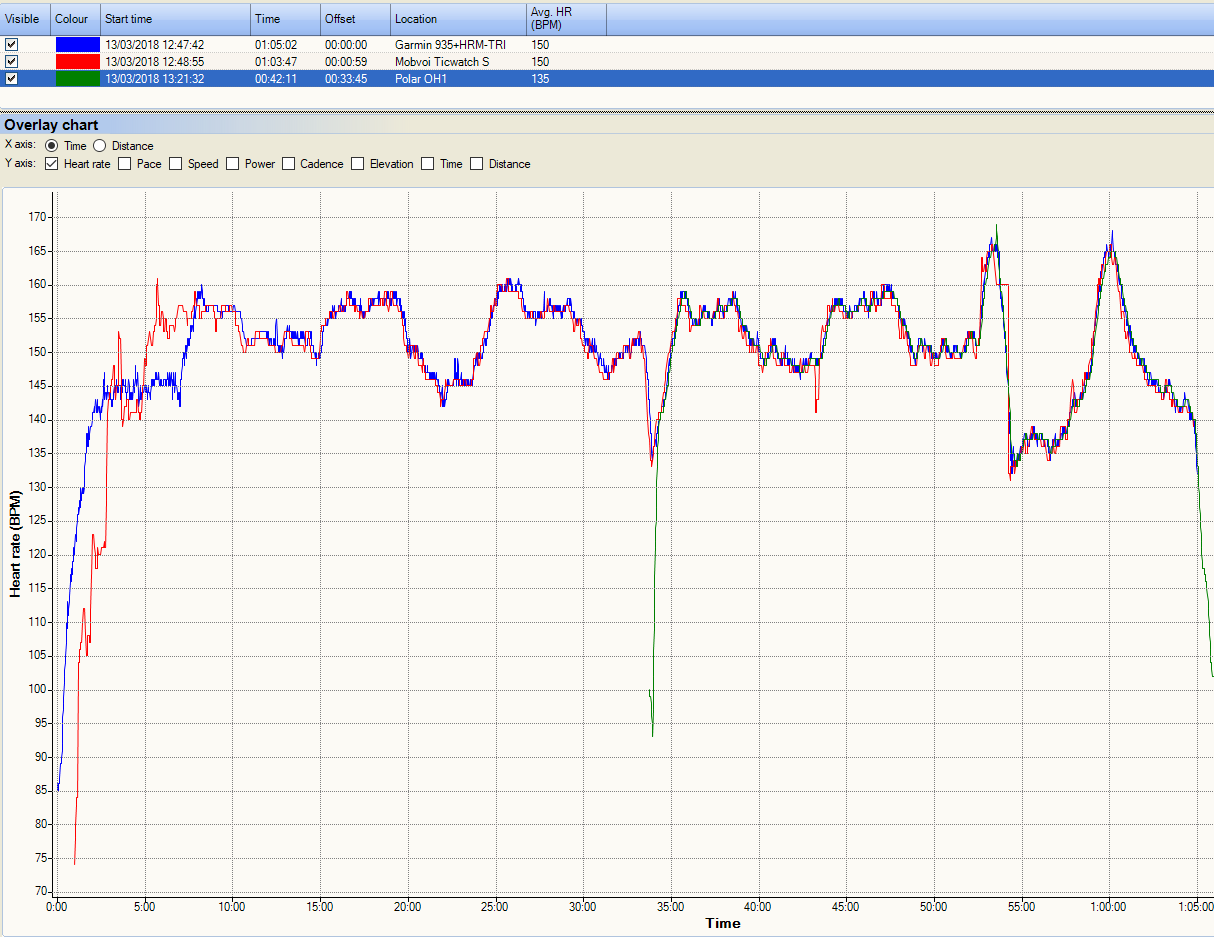Sort by Offset column header

(355, 19)
